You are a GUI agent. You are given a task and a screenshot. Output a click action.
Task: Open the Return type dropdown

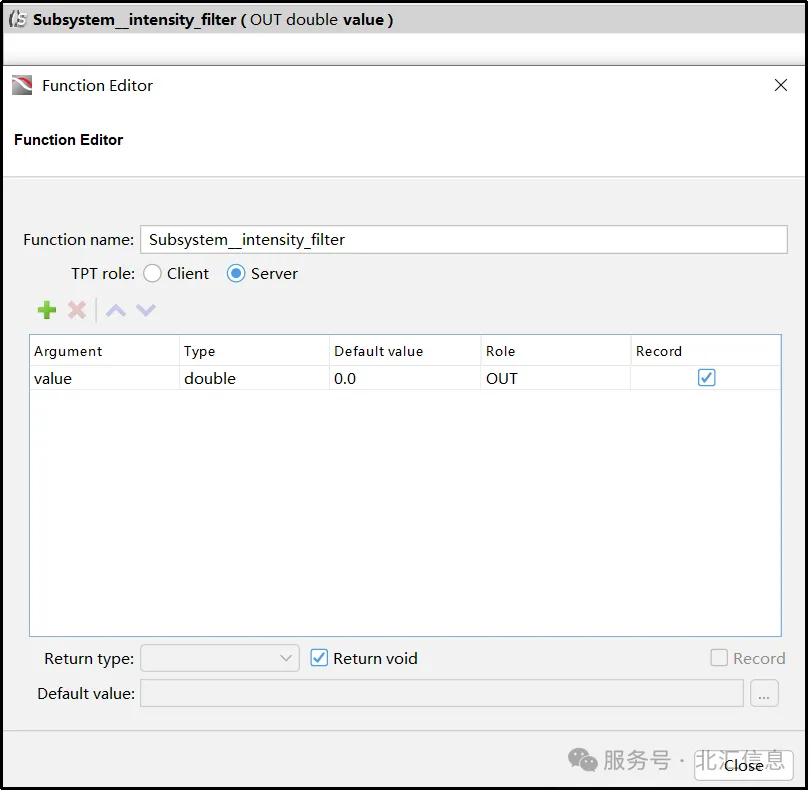(x=286, y=658)
